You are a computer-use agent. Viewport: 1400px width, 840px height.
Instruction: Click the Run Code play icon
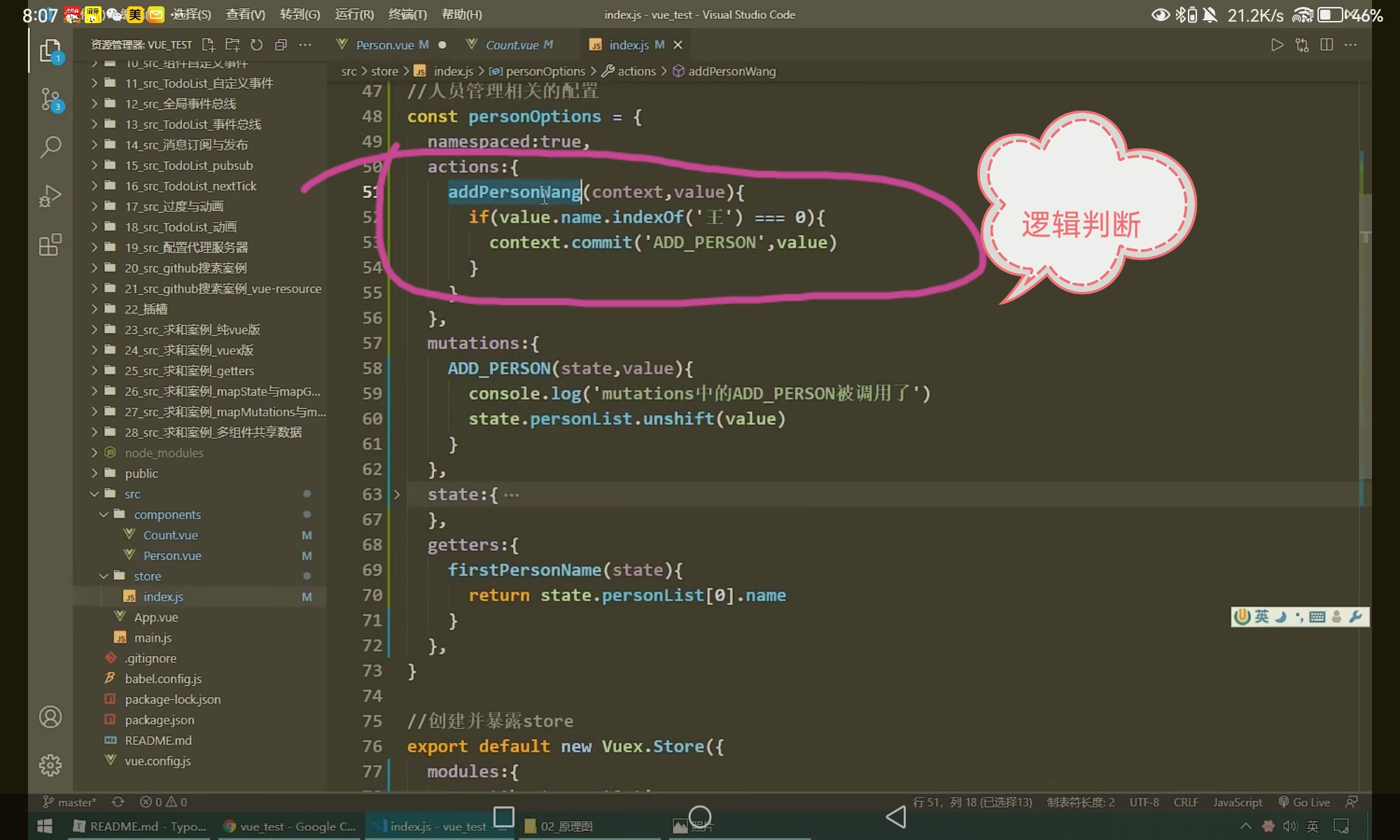click(1277, 45)
